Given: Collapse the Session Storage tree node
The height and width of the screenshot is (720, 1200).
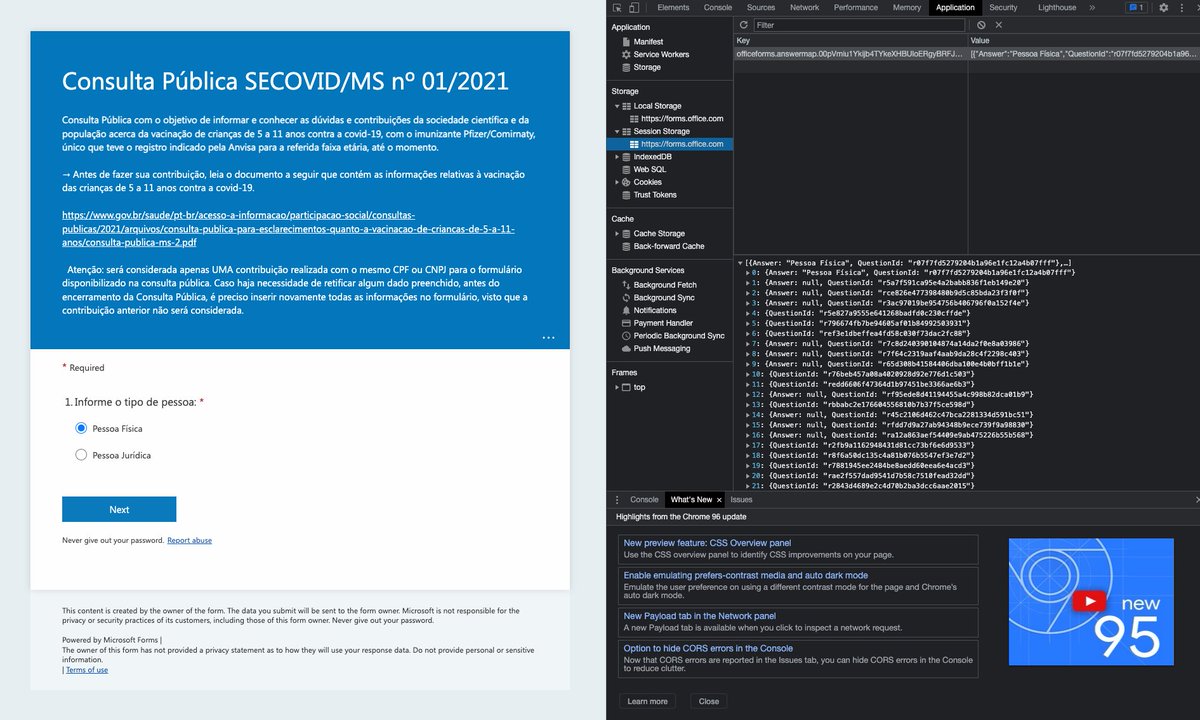Looking at the screenshot, I should point(617,131).
